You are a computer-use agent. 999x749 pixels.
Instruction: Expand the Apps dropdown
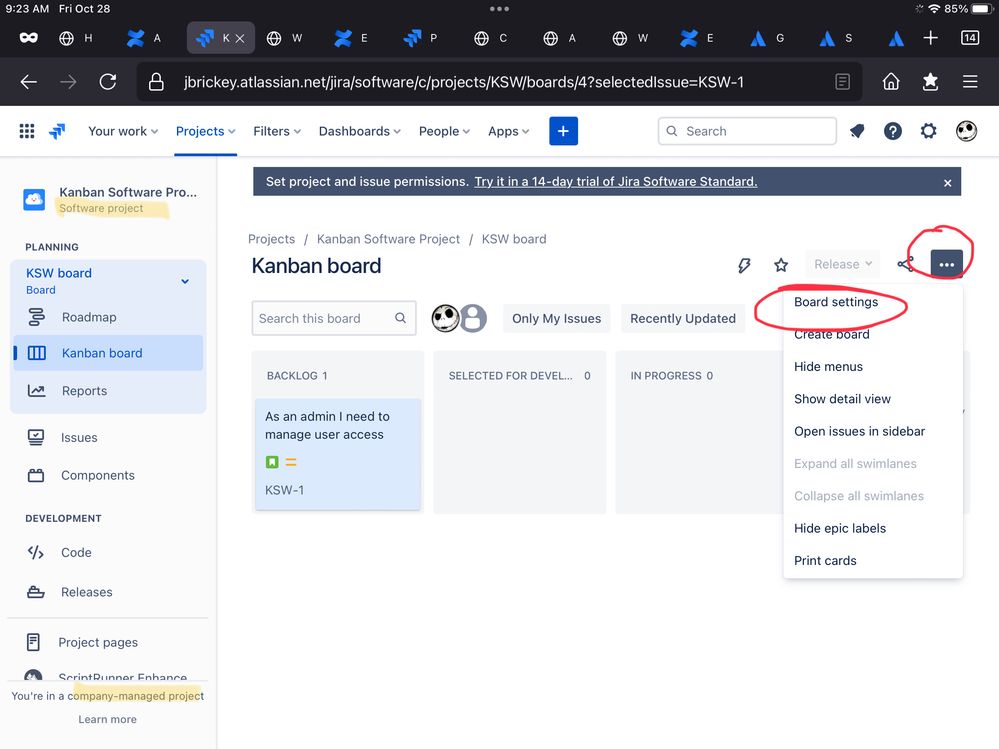[508, 131]
